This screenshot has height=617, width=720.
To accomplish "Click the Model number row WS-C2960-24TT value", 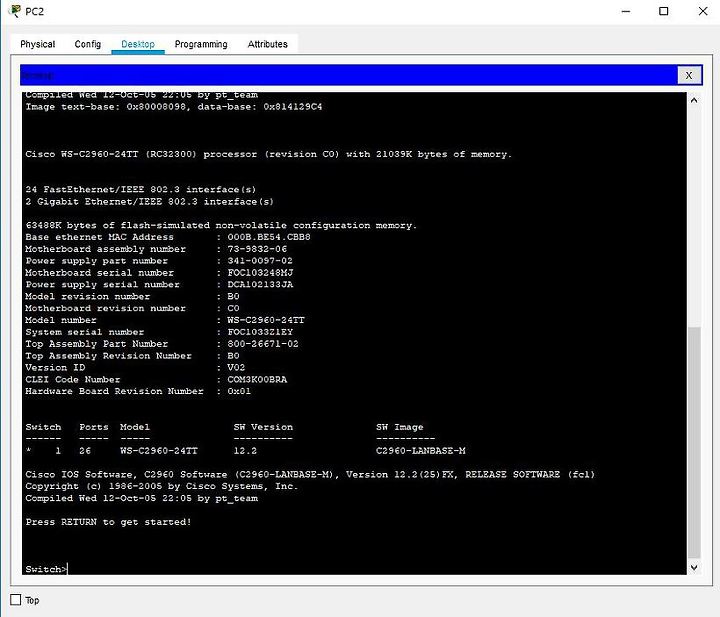I will tap(266, 320).
